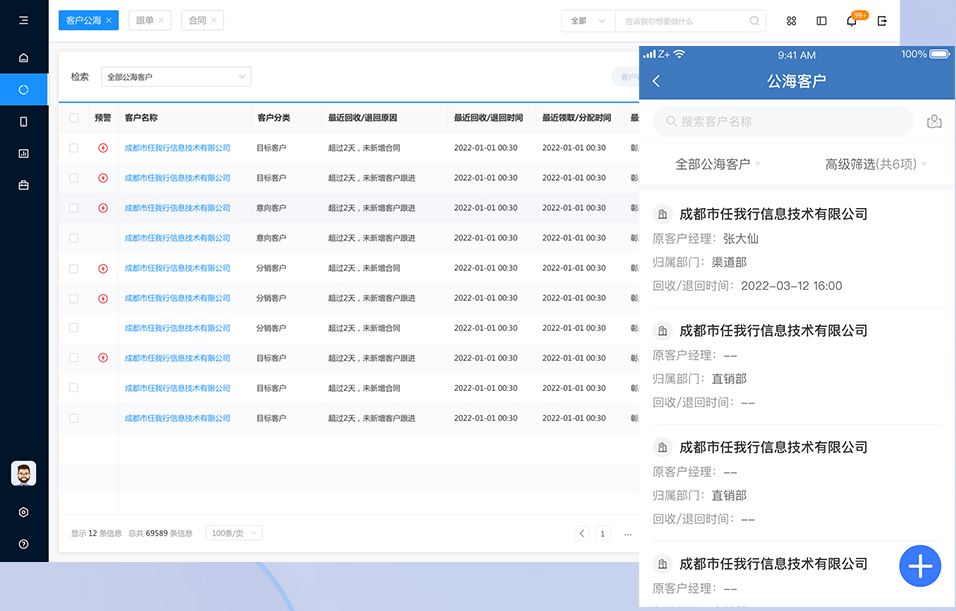
Task: Check the checkbox on the first customer row
Action: click(73, 148)
